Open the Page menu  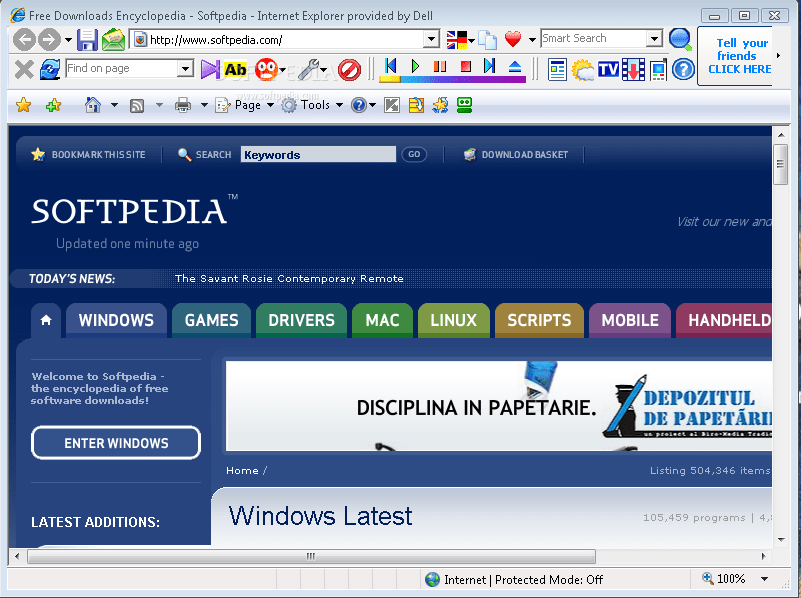click(x=245, y=105)
